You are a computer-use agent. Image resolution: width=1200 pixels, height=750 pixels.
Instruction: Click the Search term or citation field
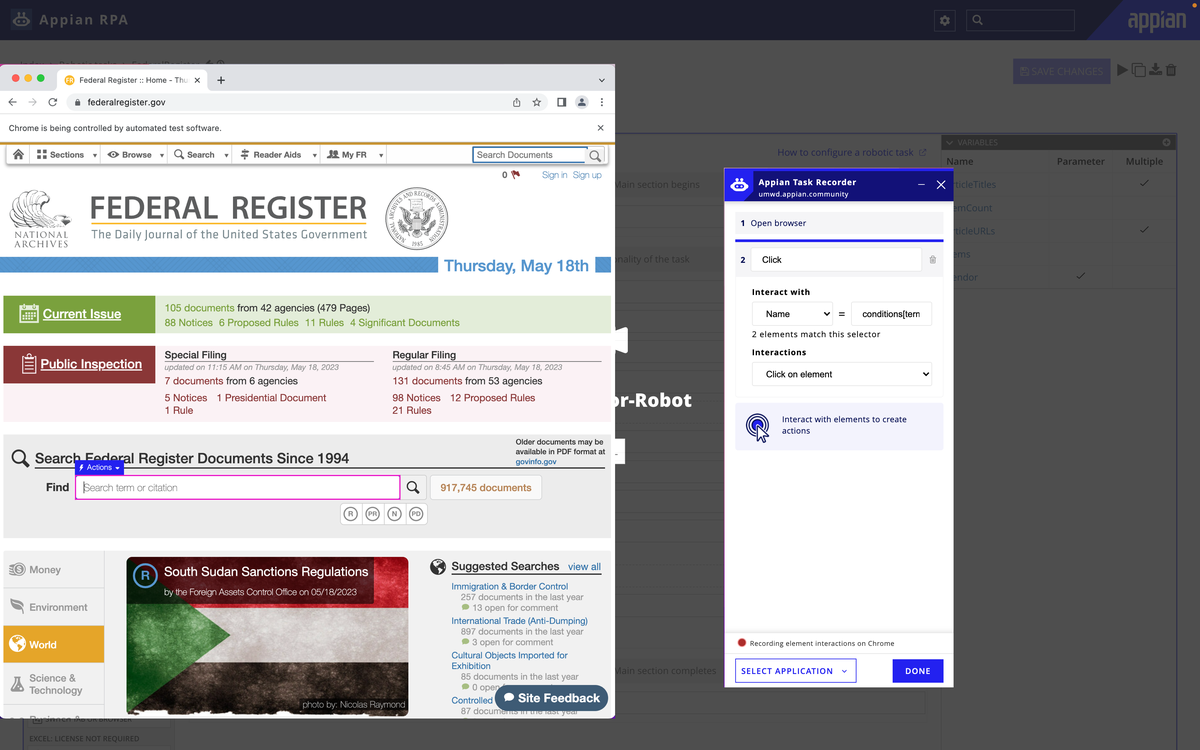[x=238, y=487]
